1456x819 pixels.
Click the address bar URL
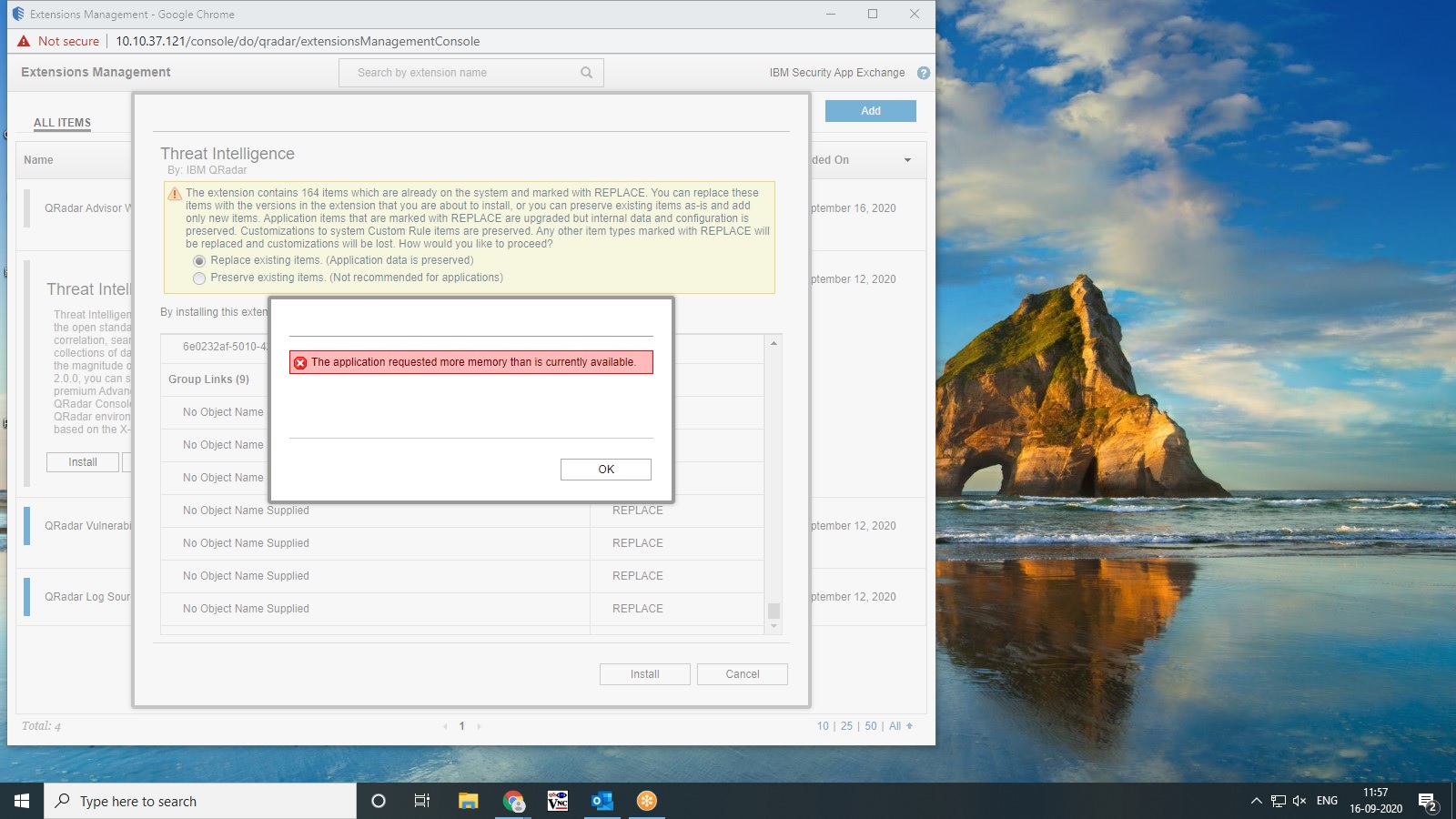[x=298, y=41]
